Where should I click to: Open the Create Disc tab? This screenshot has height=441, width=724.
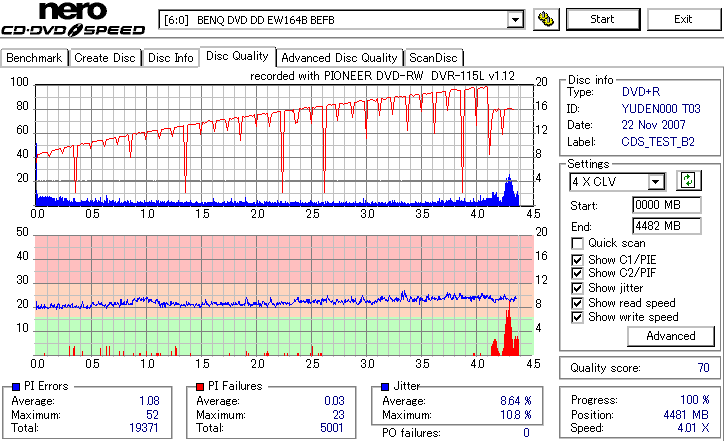(x=105, y=58)
